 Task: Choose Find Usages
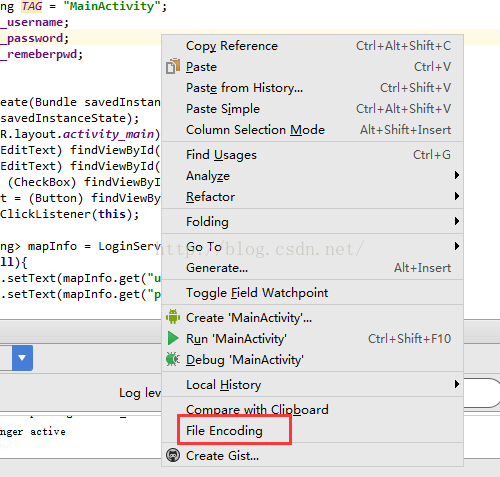click(x=313, y=155)
